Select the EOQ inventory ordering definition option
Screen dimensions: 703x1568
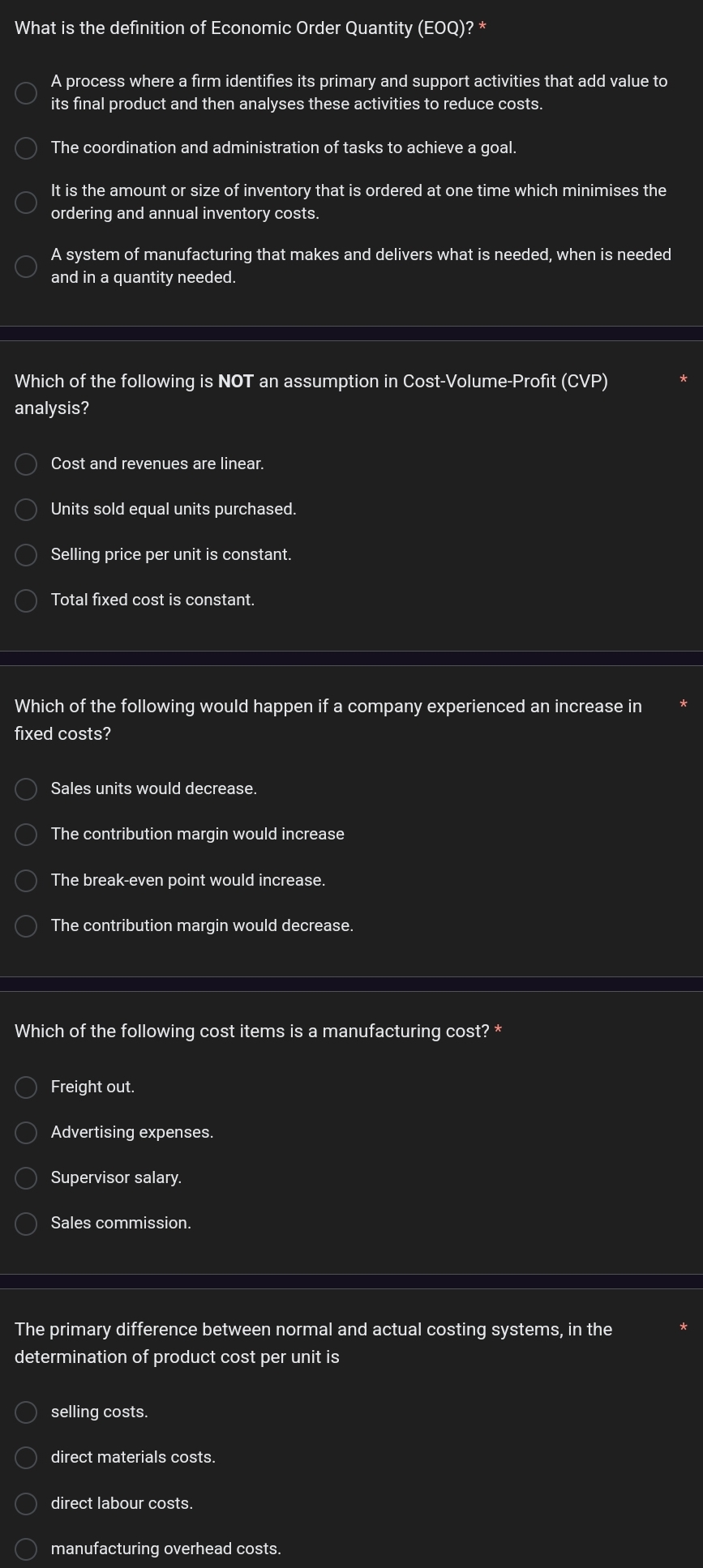coord(26,202)
